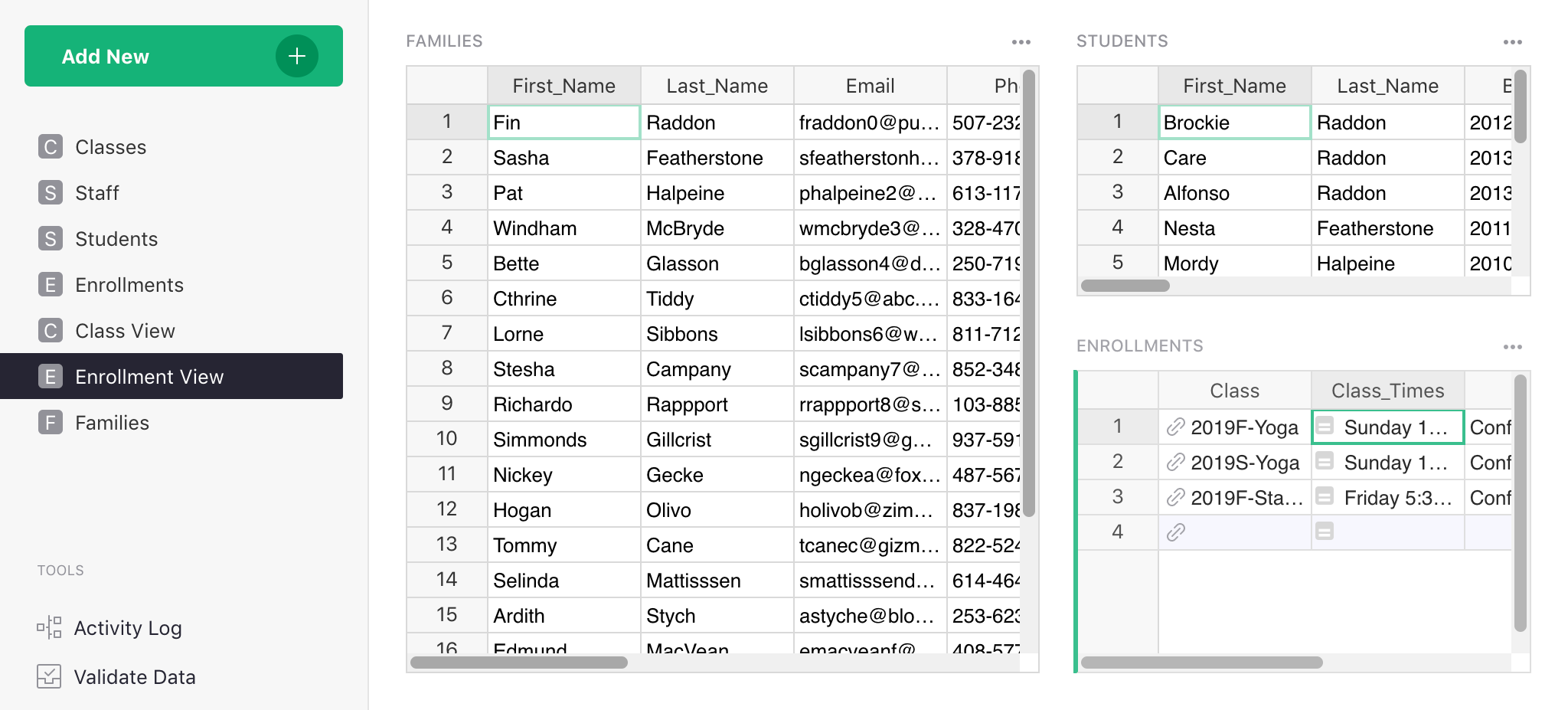Open the STUDENTS widget options menu
1568x710 pixels.
[x=1511, y=41]
